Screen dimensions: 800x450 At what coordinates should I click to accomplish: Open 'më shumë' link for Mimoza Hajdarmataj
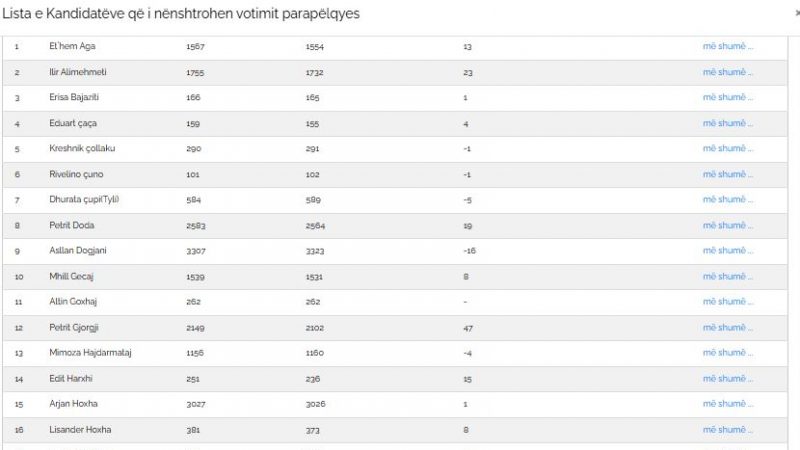point(728,353)
